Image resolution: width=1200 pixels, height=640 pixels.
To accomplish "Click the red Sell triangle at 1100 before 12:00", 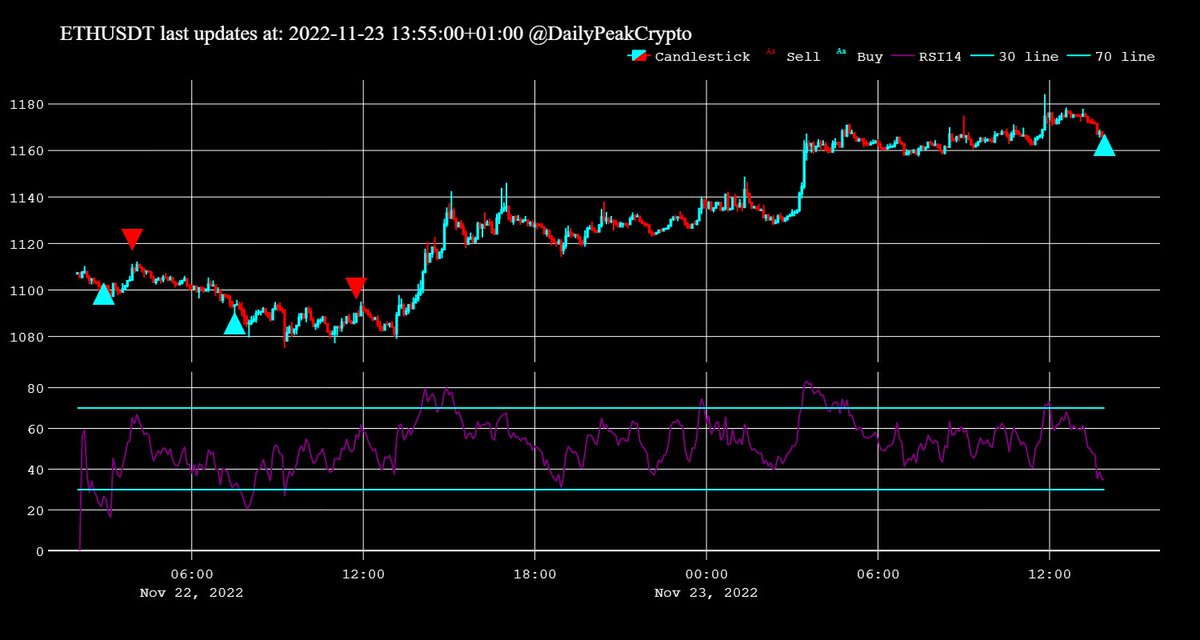I will click(357, 287).
